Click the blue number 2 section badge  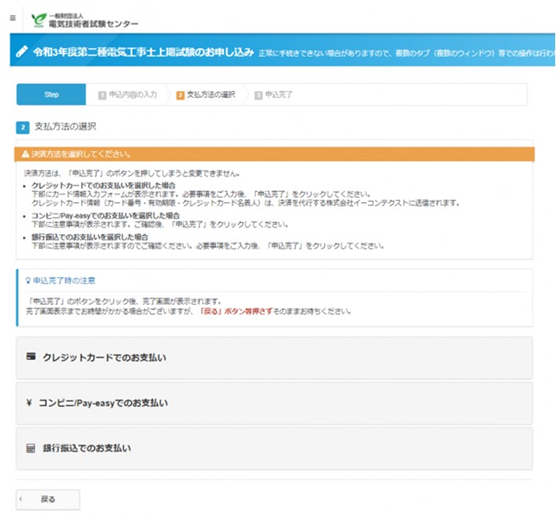coord(23,127)
